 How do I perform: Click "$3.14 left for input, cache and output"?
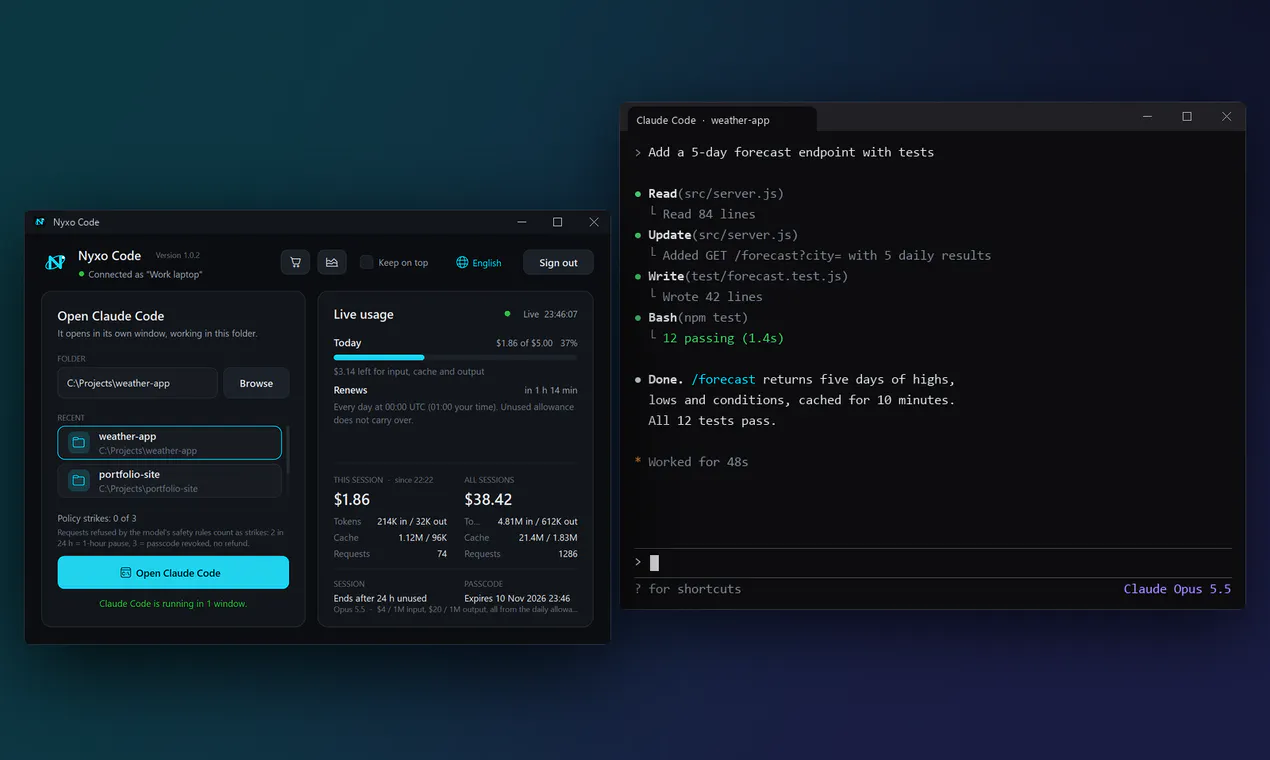409,371
